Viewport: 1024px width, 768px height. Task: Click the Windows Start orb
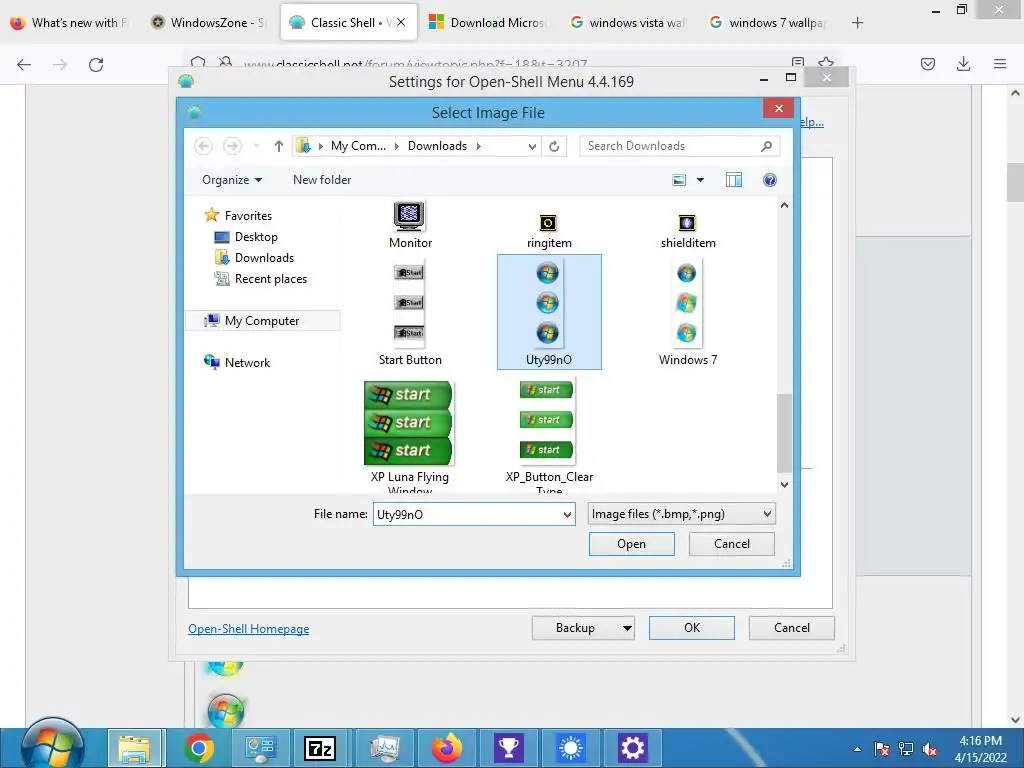coord(52,745)
